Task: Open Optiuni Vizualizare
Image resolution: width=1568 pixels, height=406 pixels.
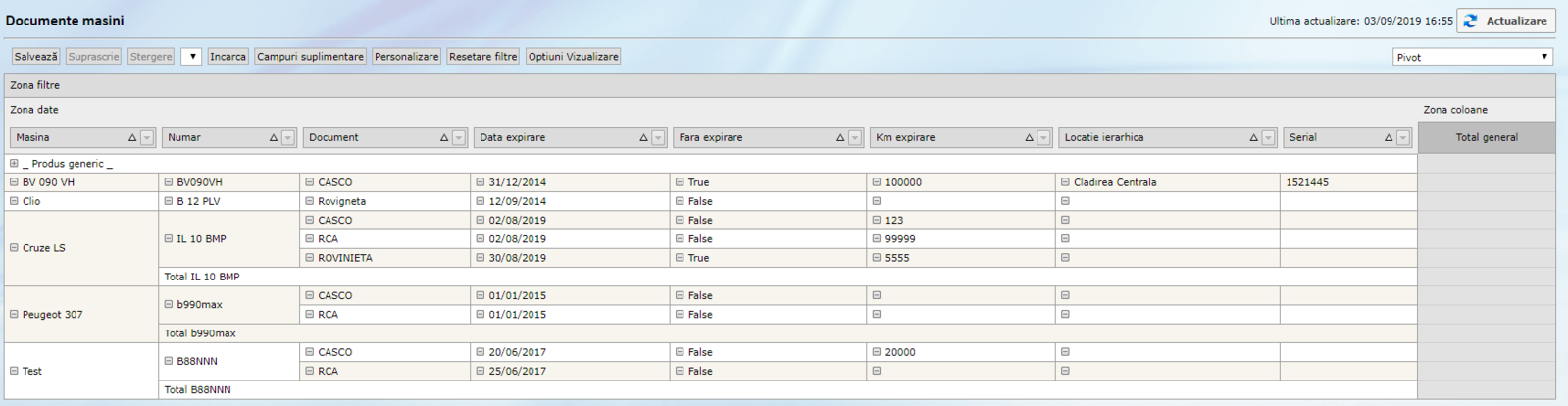Action: (x=573, y=57)
